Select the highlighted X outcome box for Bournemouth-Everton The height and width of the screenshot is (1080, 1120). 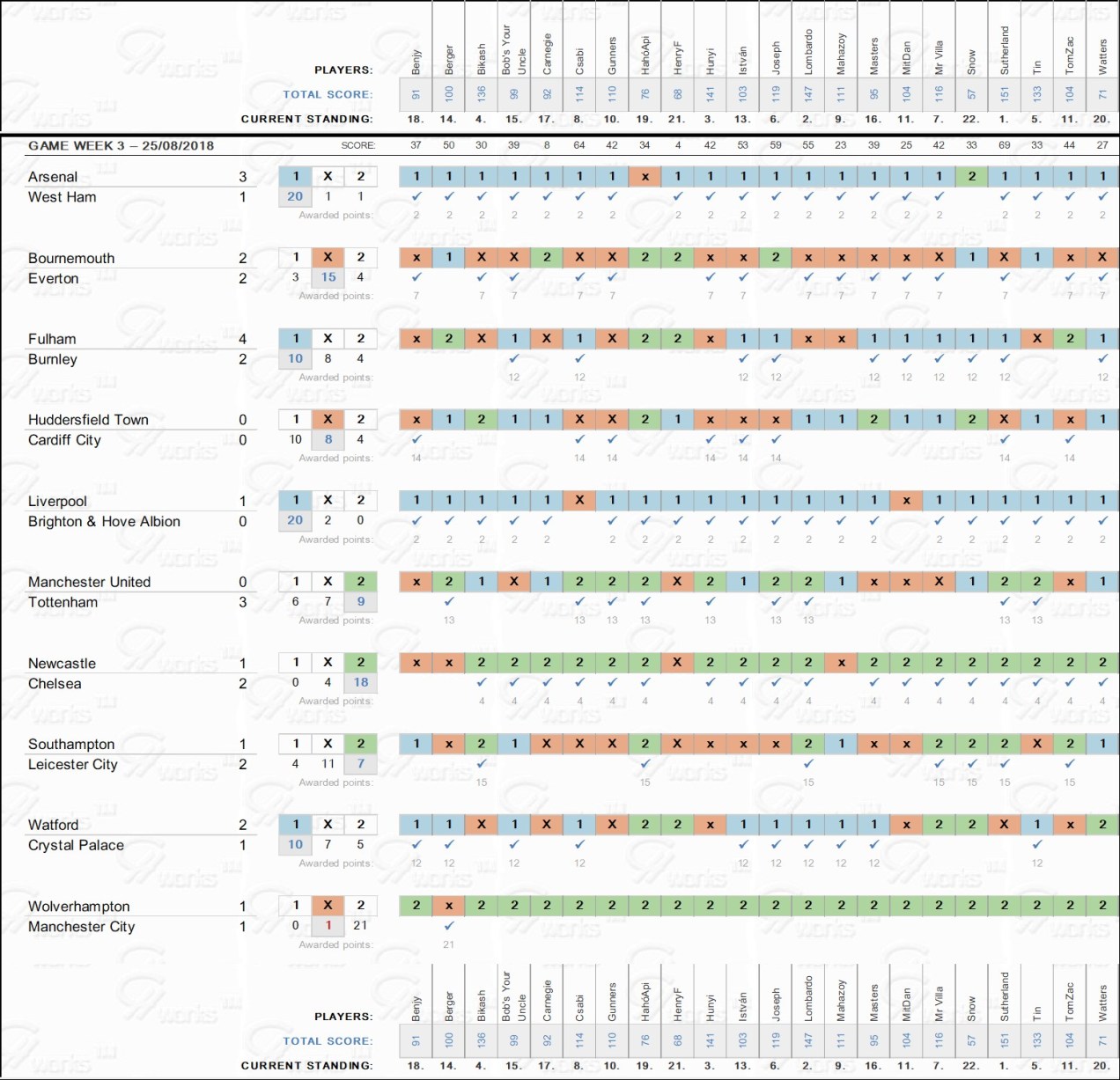pos(328,257)
